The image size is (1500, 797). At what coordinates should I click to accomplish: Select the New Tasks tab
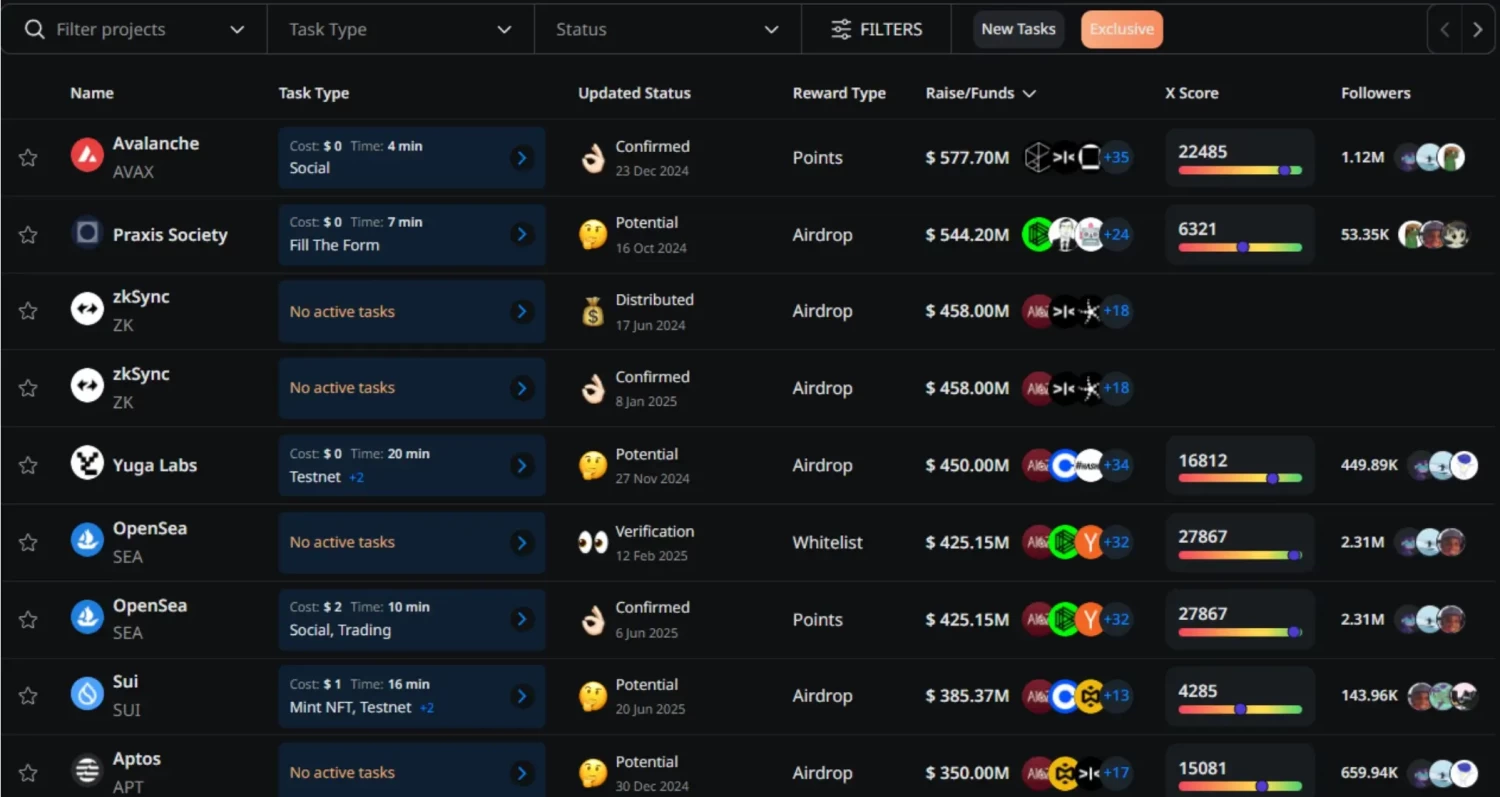coord(1018,29)
